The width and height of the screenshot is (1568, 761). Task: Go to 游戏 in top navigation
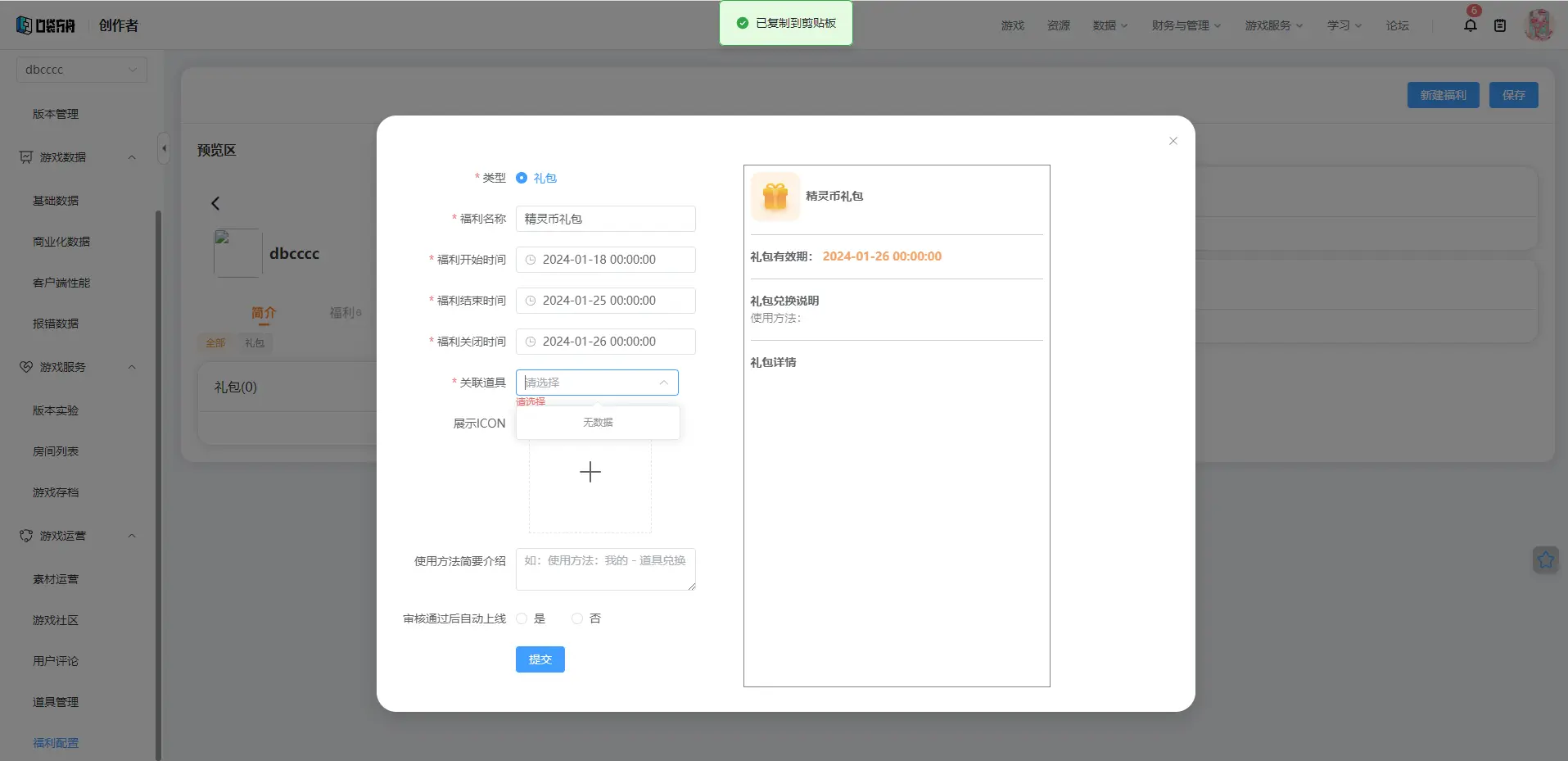coord(1013,25)
